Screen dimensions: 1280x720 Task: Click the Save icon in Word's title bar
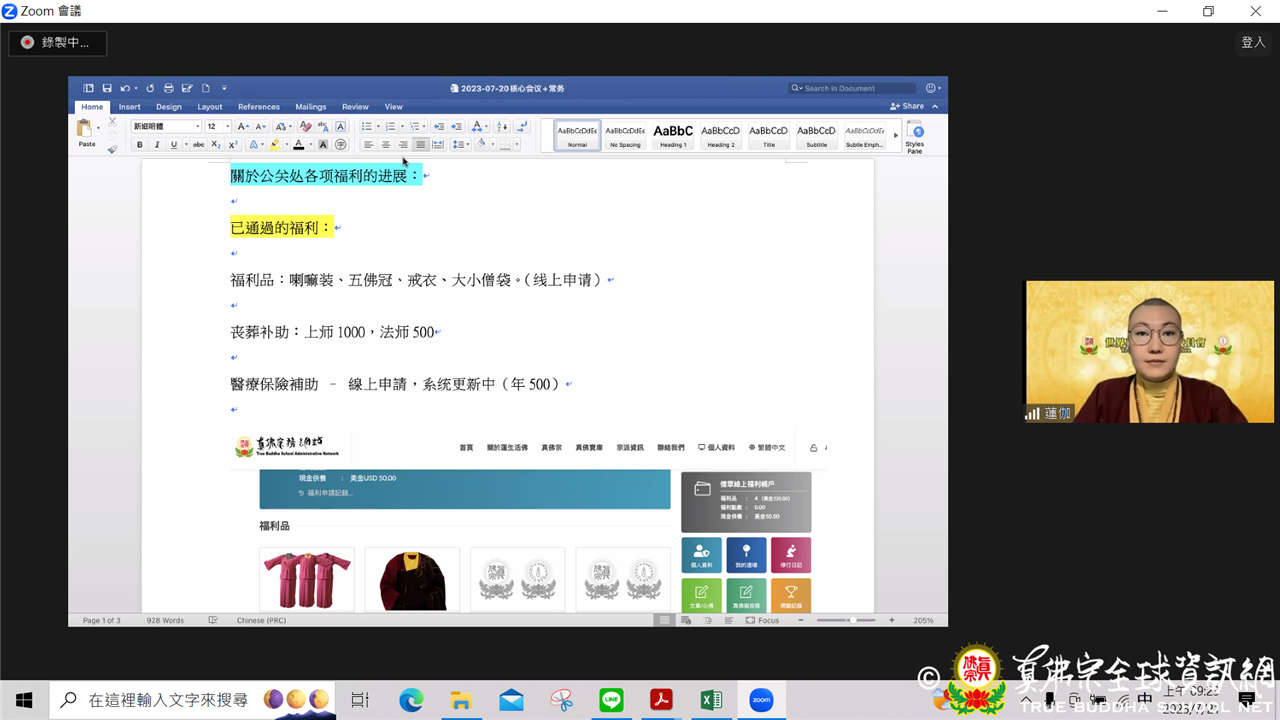(106, 88)
